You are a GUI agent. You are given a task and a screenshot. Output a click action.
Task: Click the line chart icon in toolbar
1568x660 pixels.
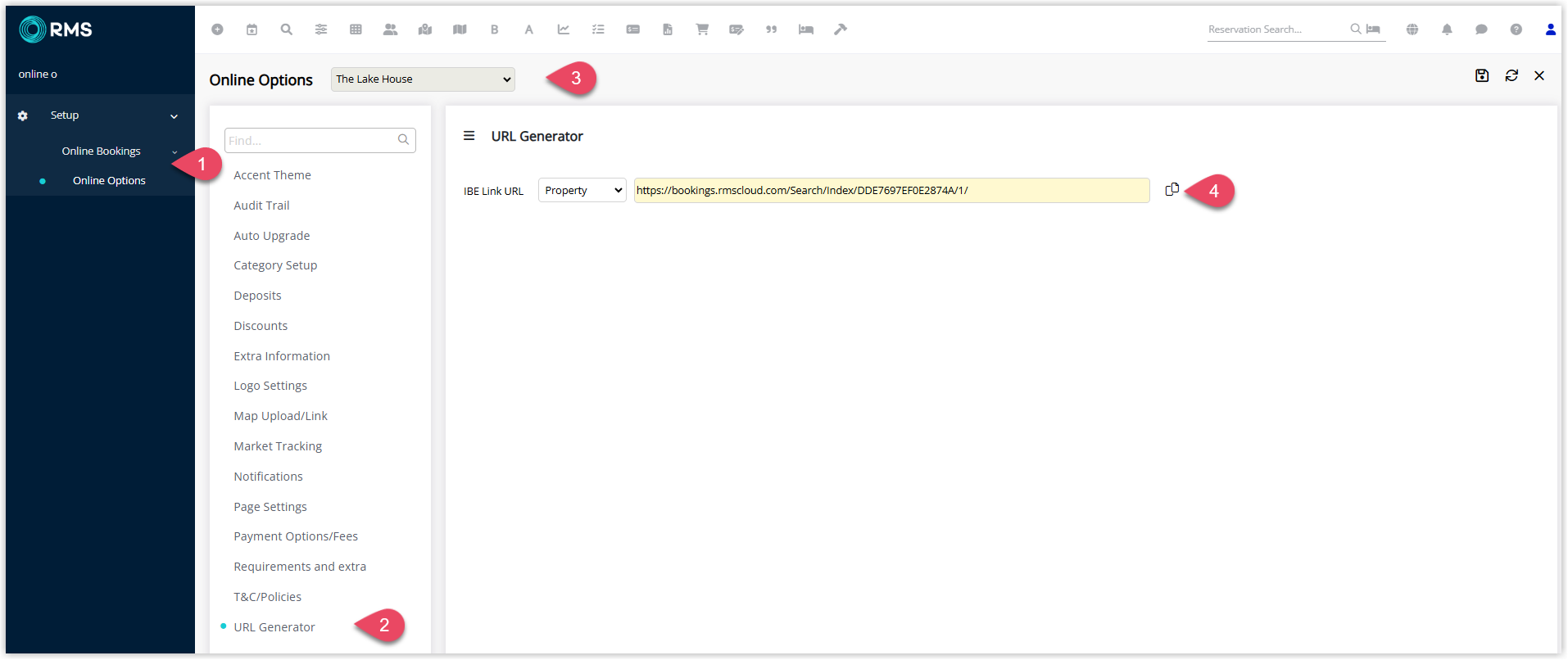(564, 29)
